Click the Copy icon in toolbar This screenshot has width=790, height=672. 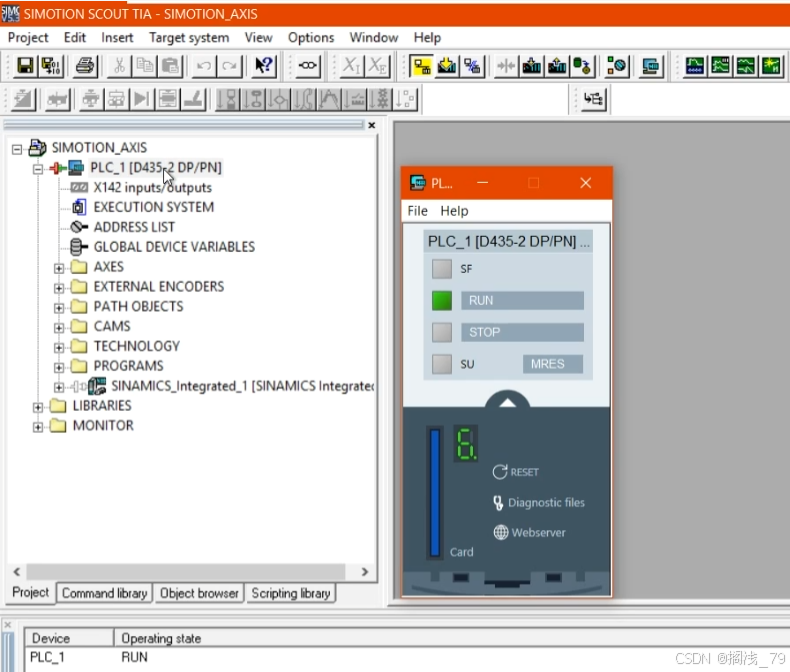[145, 65]
